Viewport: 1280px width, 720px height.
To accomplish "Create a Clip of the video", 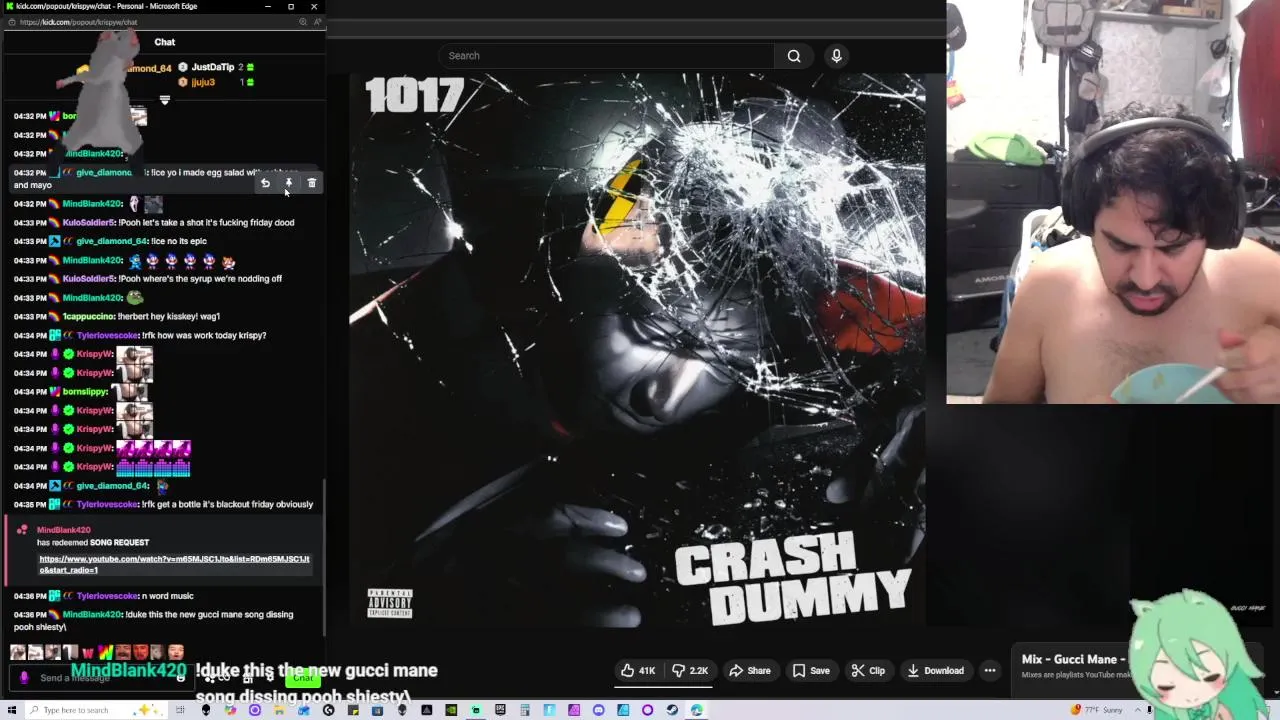I will 868,671.
